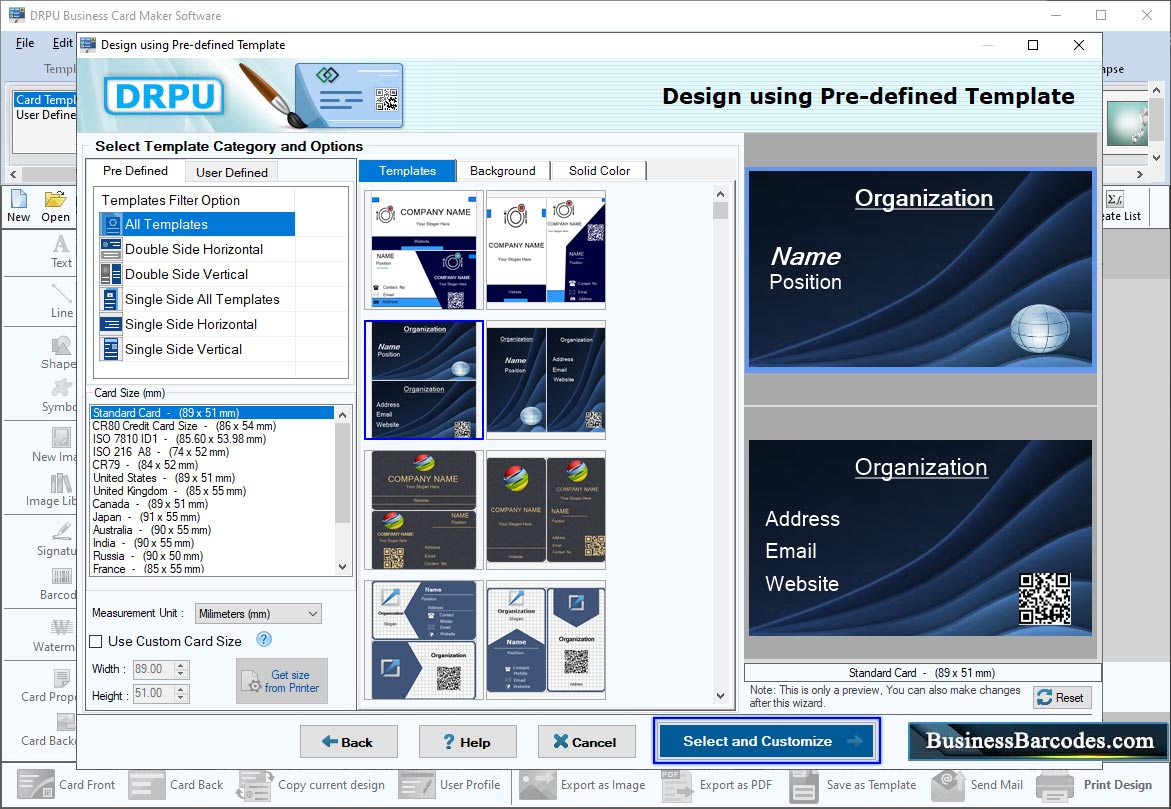Open the Edit menu
Image resolution: width=1171 pixels, height=809 pixels.
click(63, 43)
